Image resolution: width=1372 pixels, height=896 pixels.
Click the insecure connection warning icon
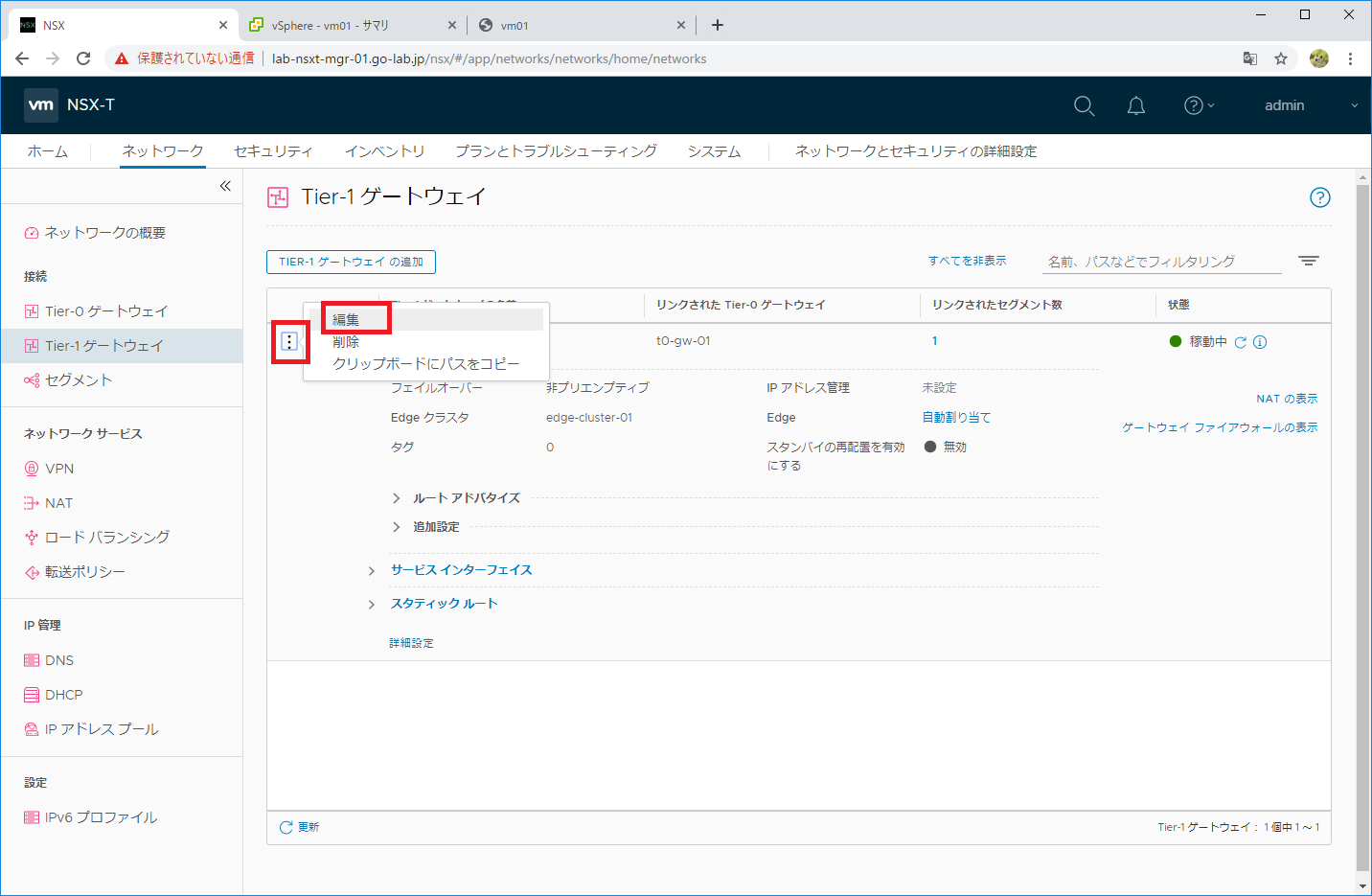pyautogui.click(x=122, y=58)
